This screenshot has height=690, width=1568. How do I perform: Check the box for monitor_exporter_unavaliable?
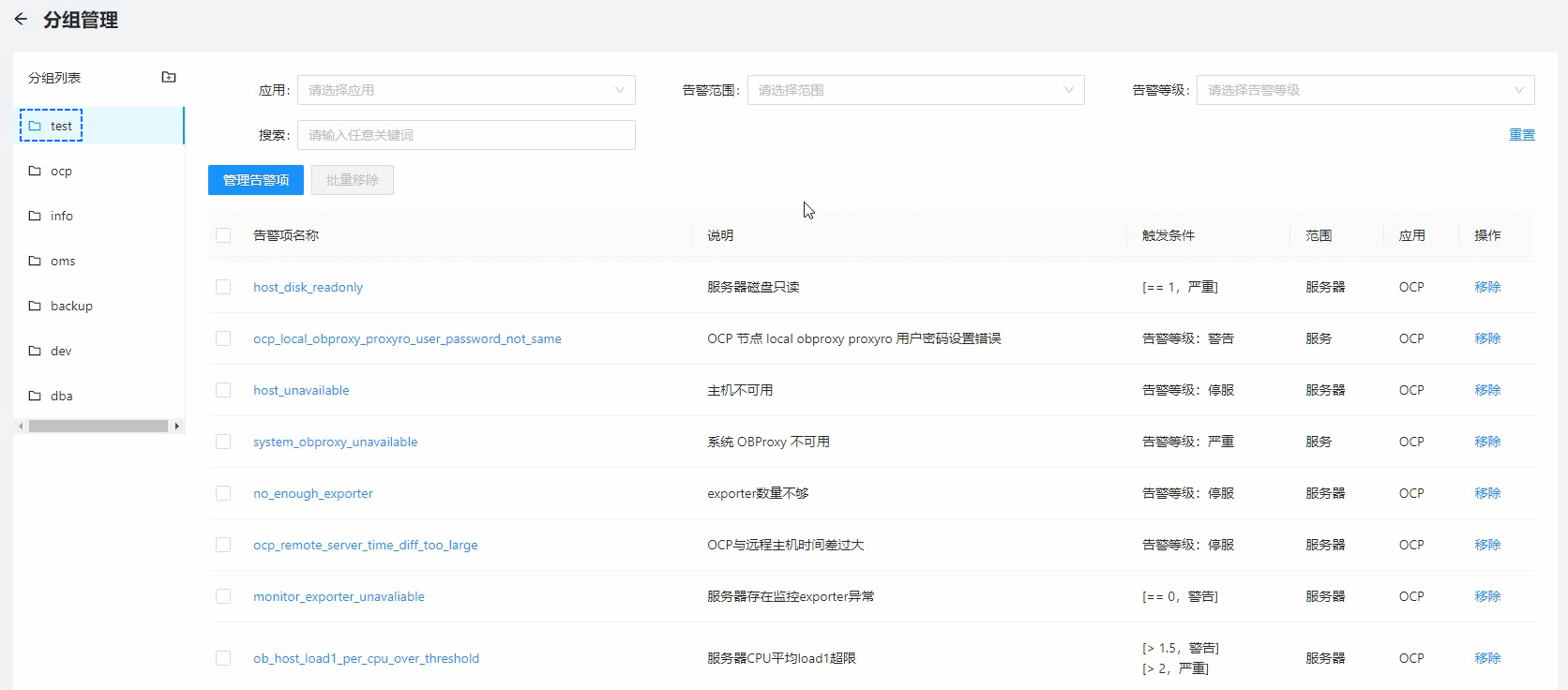tap(223, 596)
